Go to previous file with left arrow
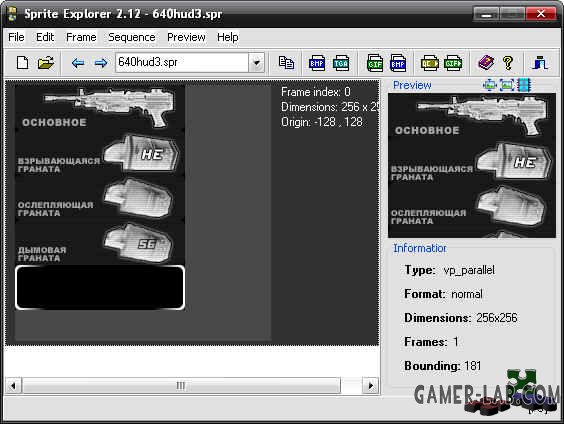 [x=78, y=63]
